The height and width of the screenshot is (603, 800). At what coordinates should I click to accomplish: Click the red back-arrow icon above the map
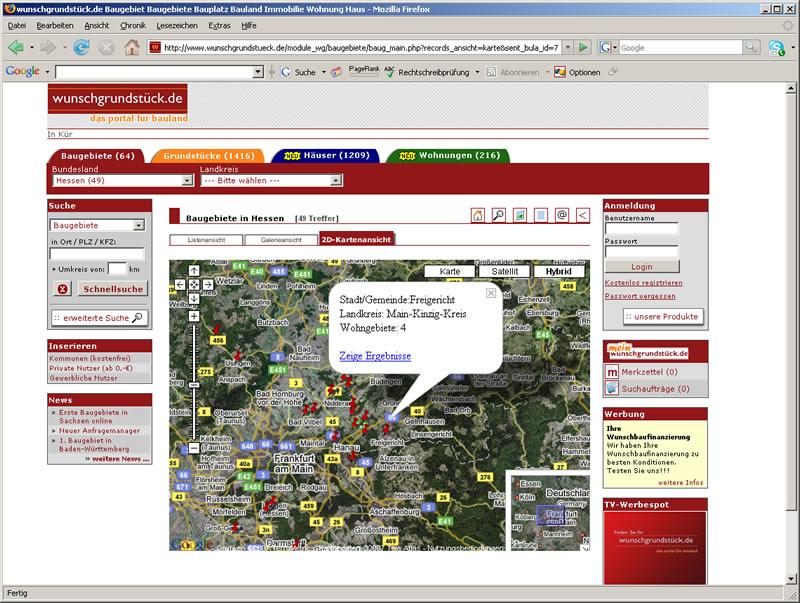(583, 215)
